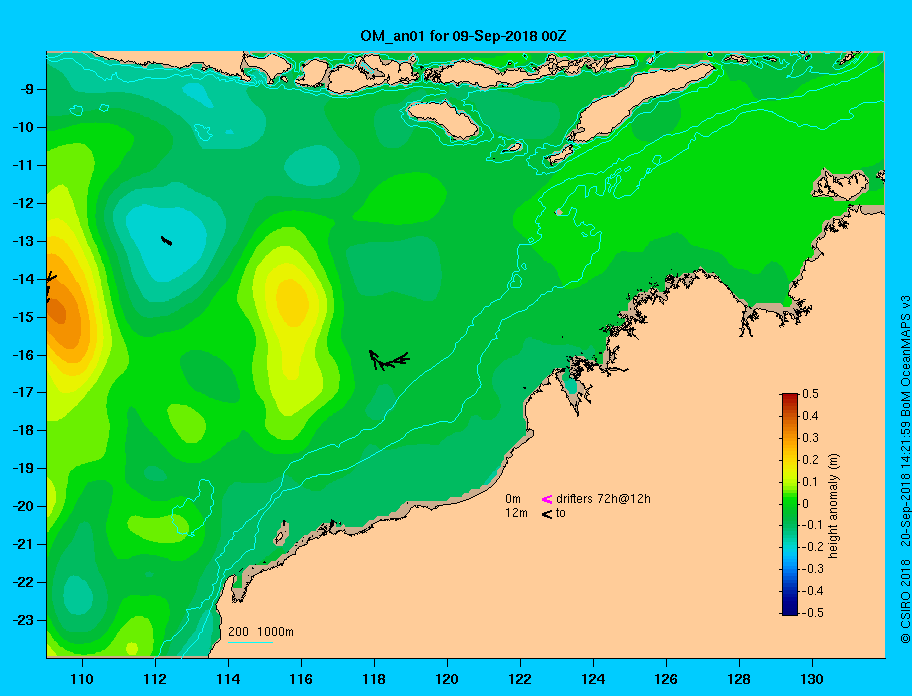912x696 pixels.
Task: Click the 'height anomaly (m)' color bar label
Action: (833, 506)
